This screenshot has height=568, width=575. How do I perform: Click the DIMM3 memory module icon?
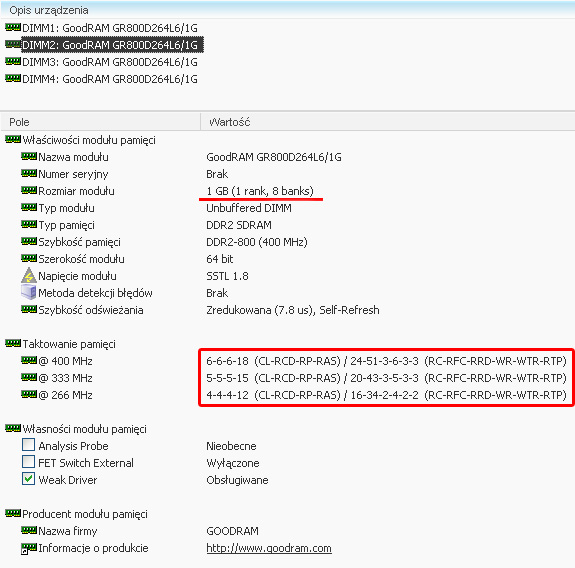[x=13, y=62]
